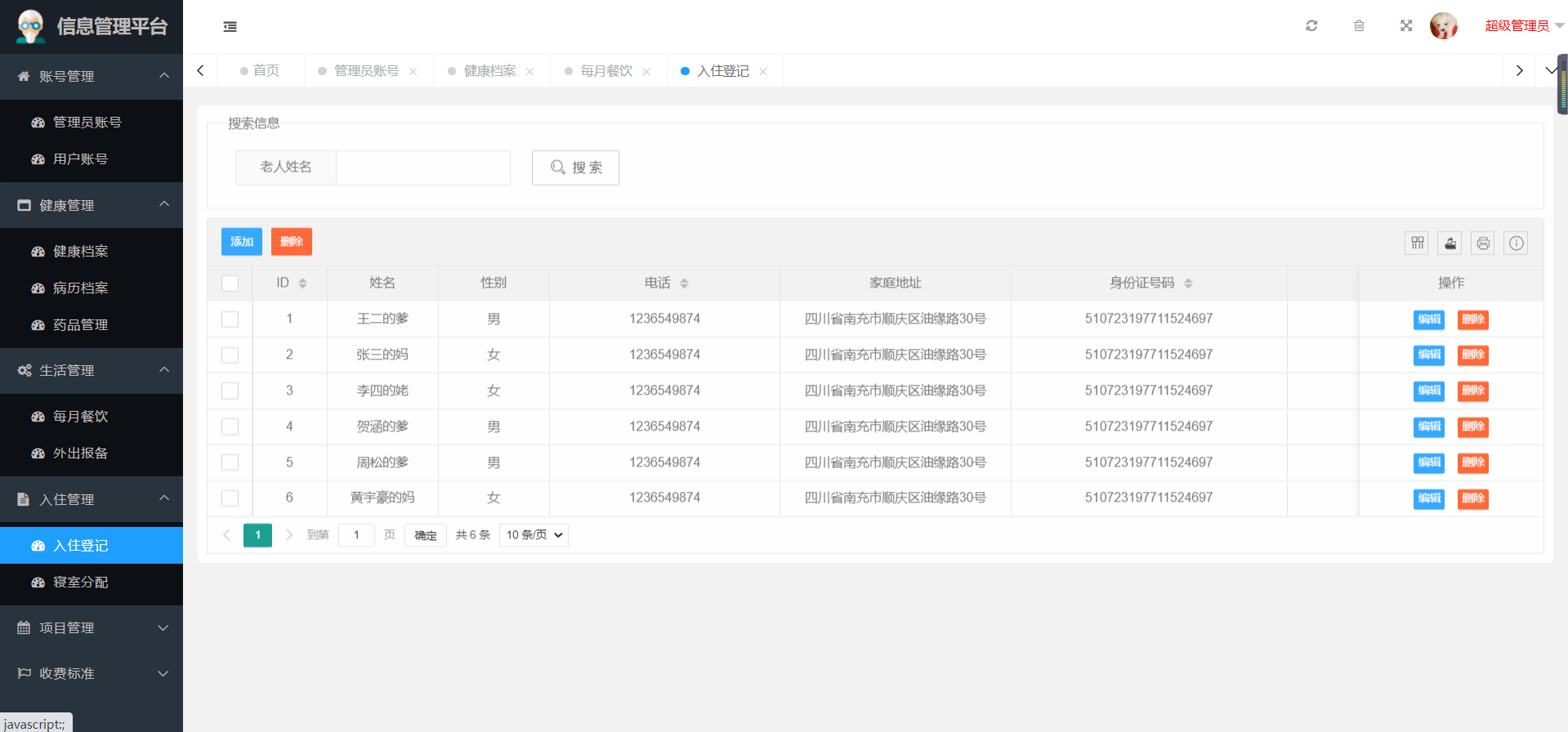Select page 1 in pagination
1568x732 pixels.
click(257, 535)
